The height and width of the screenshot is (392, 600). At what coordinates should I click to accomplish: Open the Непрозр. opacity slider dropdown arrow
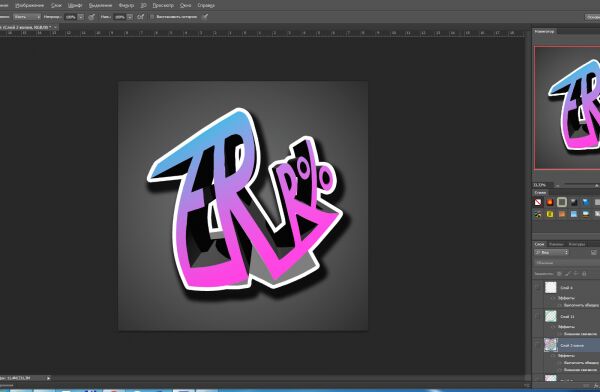(80, 17)
